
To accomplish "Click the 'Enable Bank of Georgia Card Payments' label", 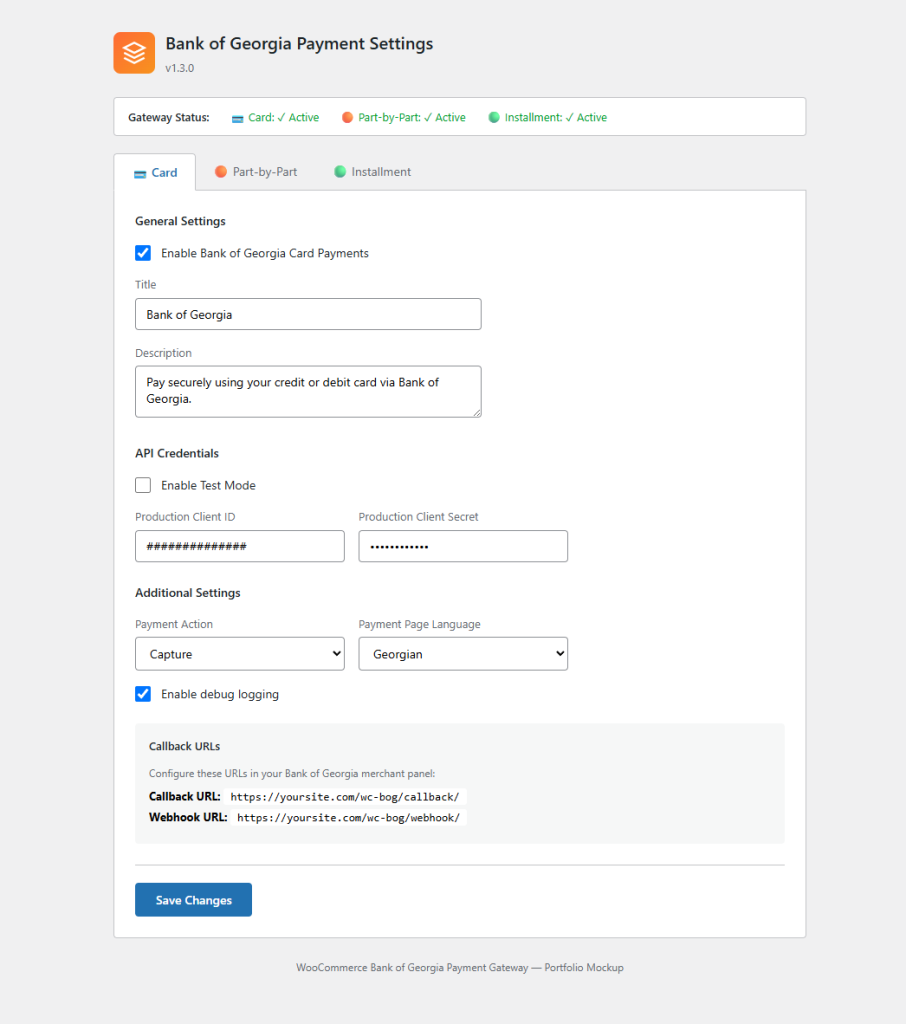I will tap(265, 253).
